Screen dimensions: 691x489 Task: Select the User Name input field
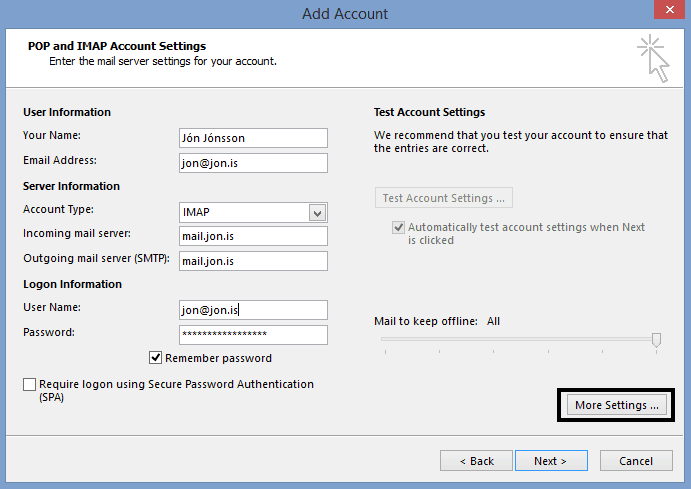(x=252, y=310)
